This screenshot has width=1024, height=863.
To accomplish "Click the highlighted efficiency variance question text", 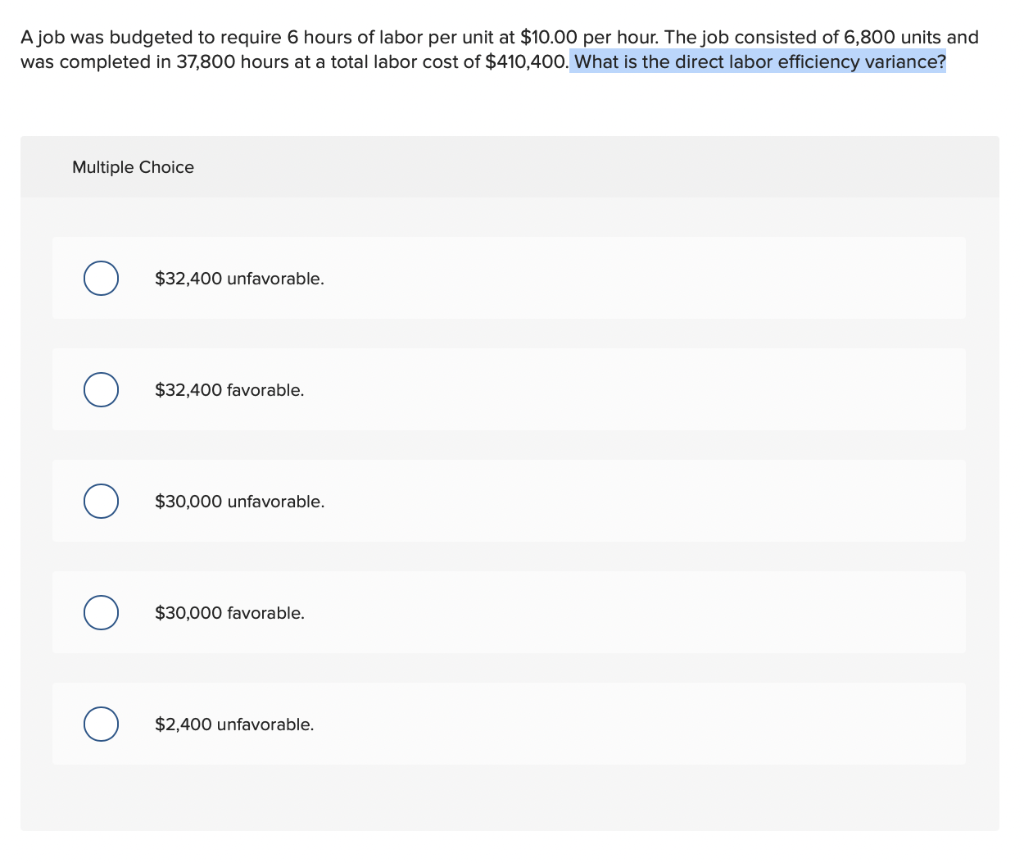I will [760, 62].
